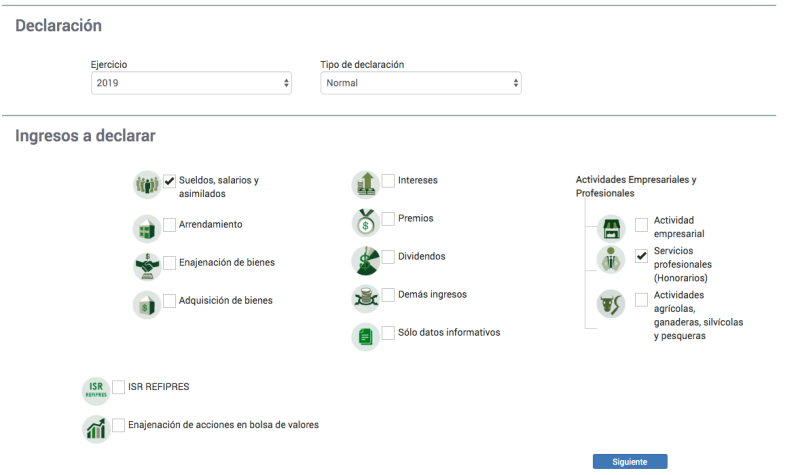Click the Declaración section title
The image size is (800, 475).
point(59,26)
